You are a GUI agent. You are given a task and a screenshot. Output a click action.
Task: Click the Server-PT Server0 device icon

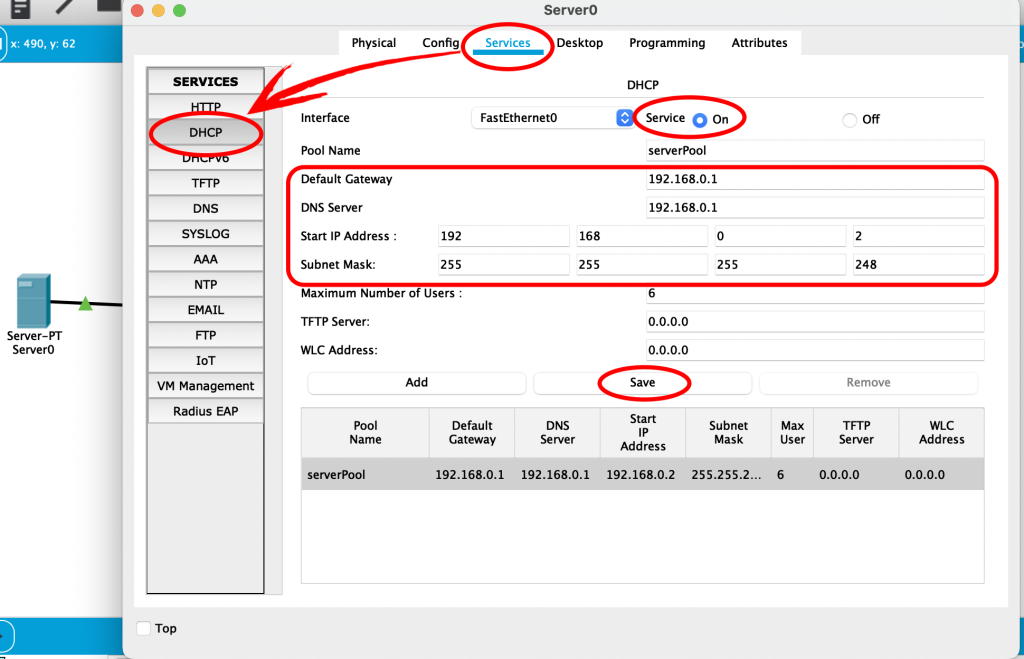click(x=33, y=303)
